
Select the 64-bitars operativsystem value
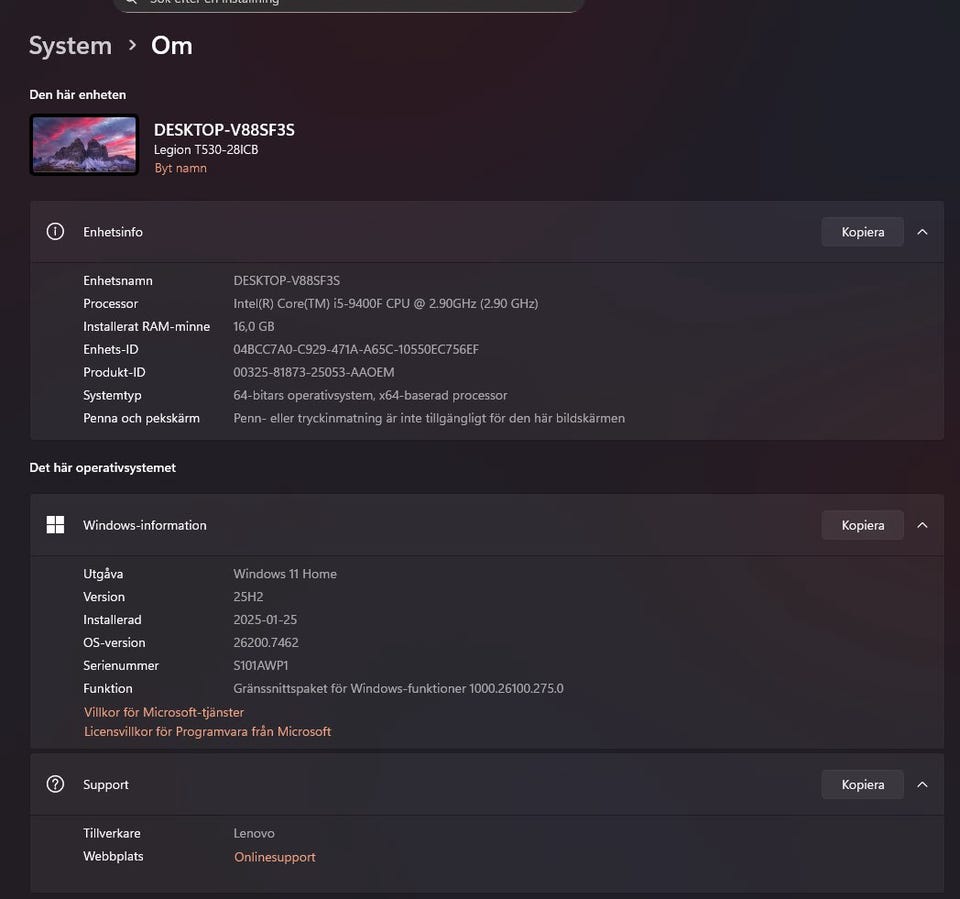click(370, 395)
